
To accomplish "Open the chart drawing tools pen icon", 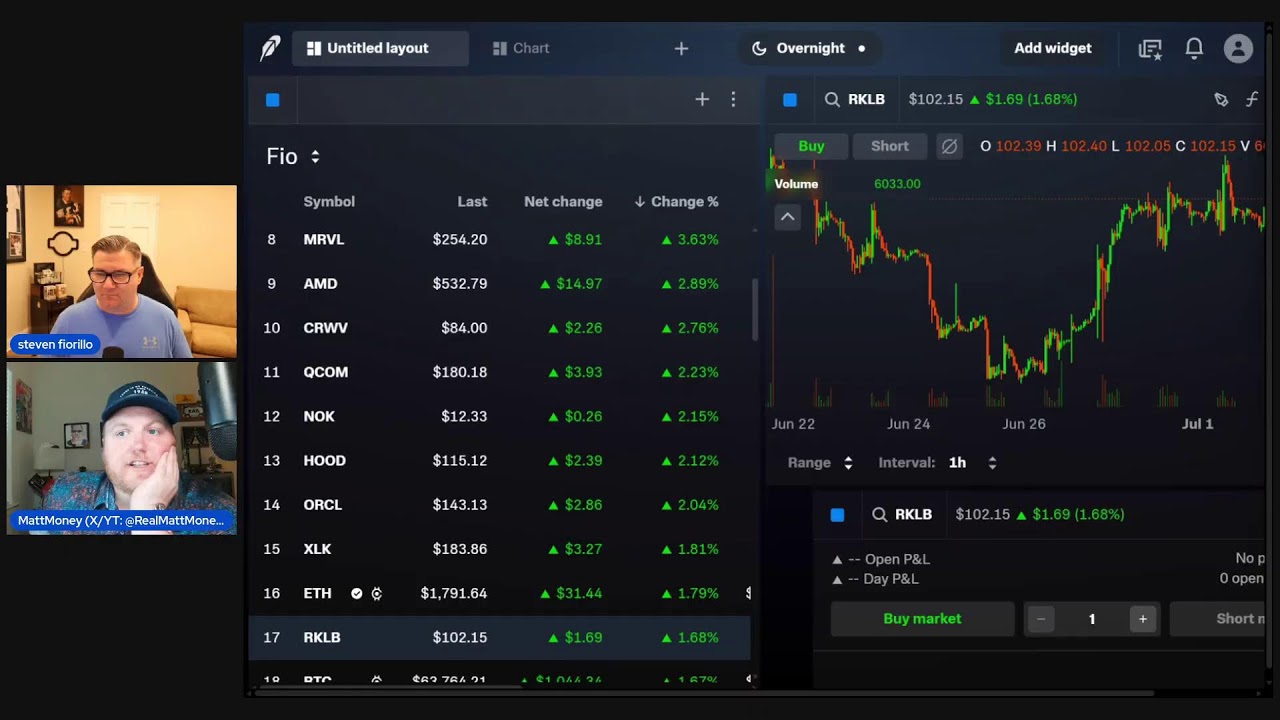I will pos(1221,99).
